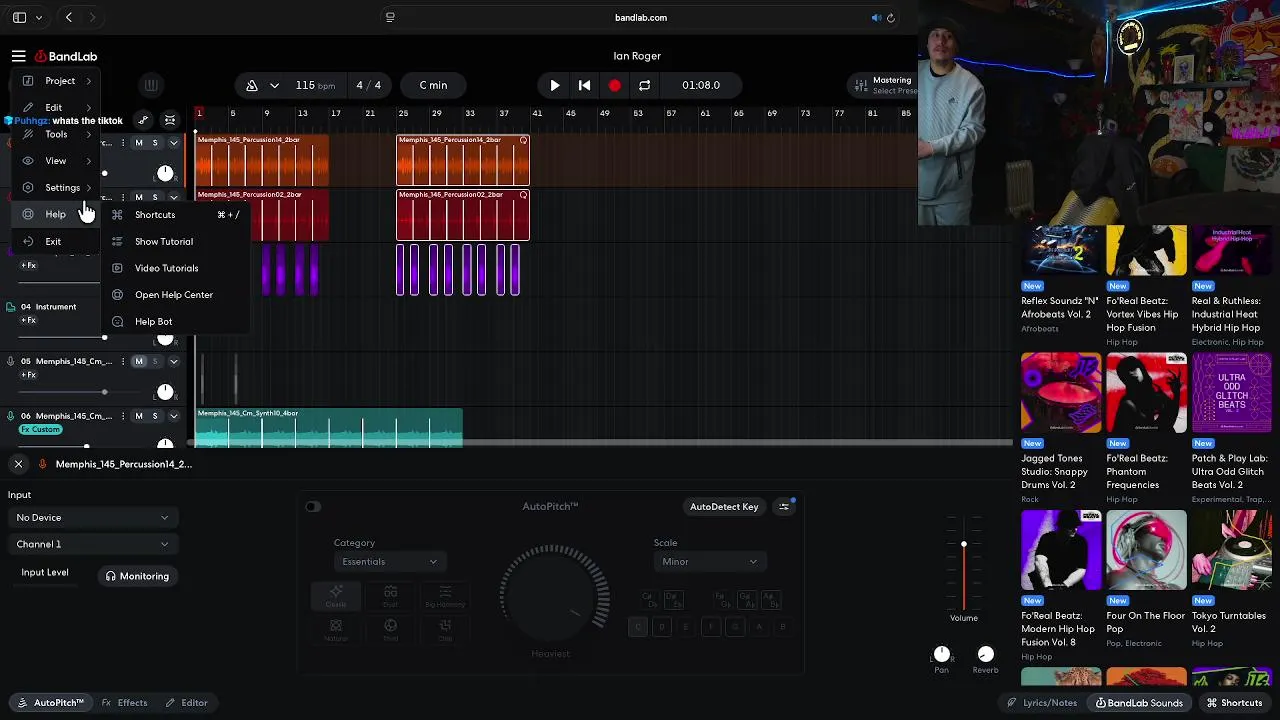Select the Natural AutoPitch effect icon
The width and height of the screenshot is (1280, 720).
pyautogui.click(x=336, y=630)
